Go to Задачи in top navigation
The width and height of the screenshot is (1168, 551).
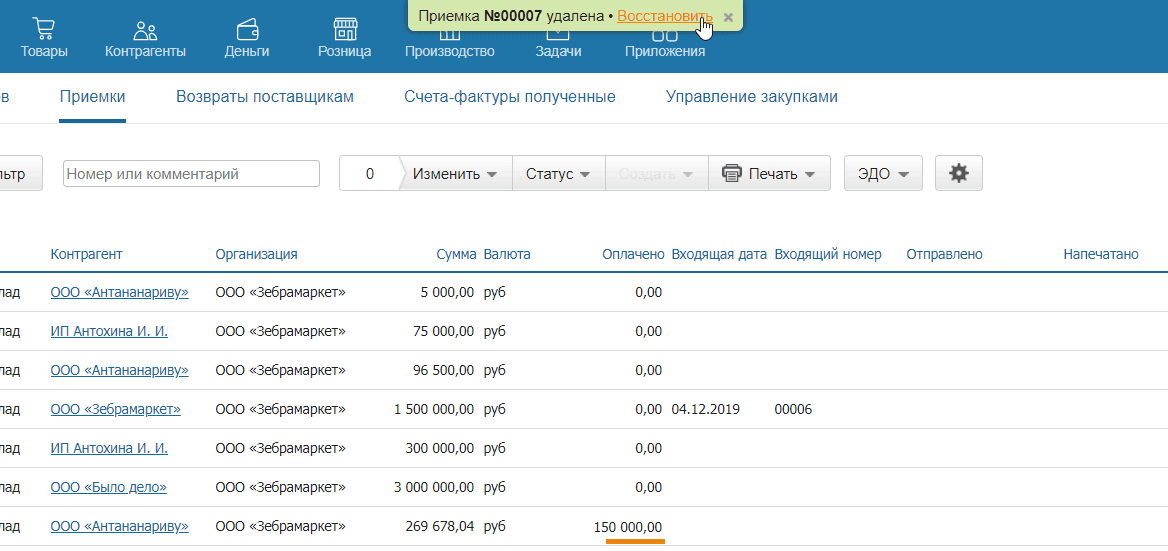[x=558, y=51]
